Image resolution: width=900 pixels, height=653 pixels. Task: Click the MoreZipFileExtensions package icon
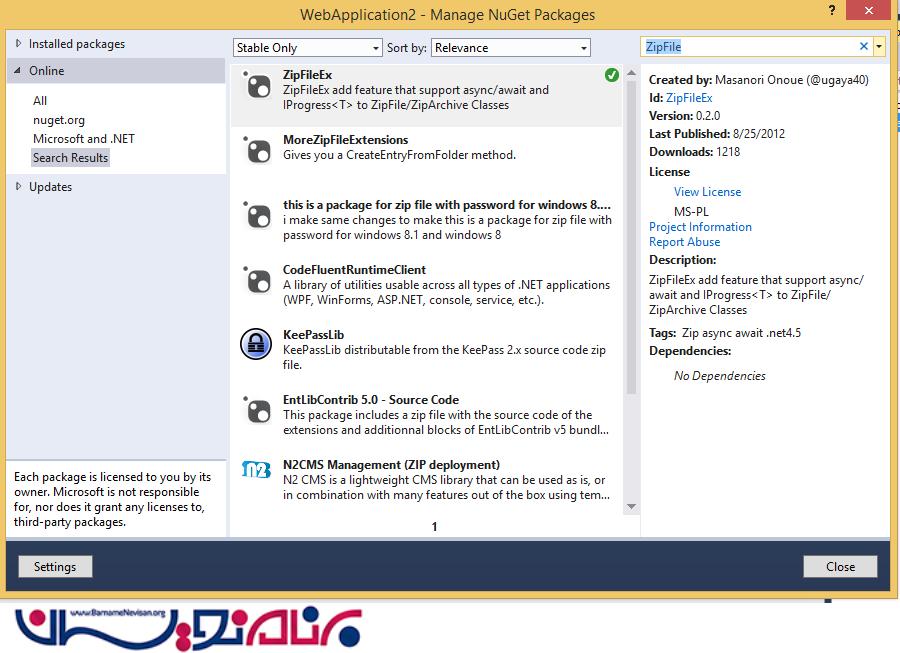point(257,150)
